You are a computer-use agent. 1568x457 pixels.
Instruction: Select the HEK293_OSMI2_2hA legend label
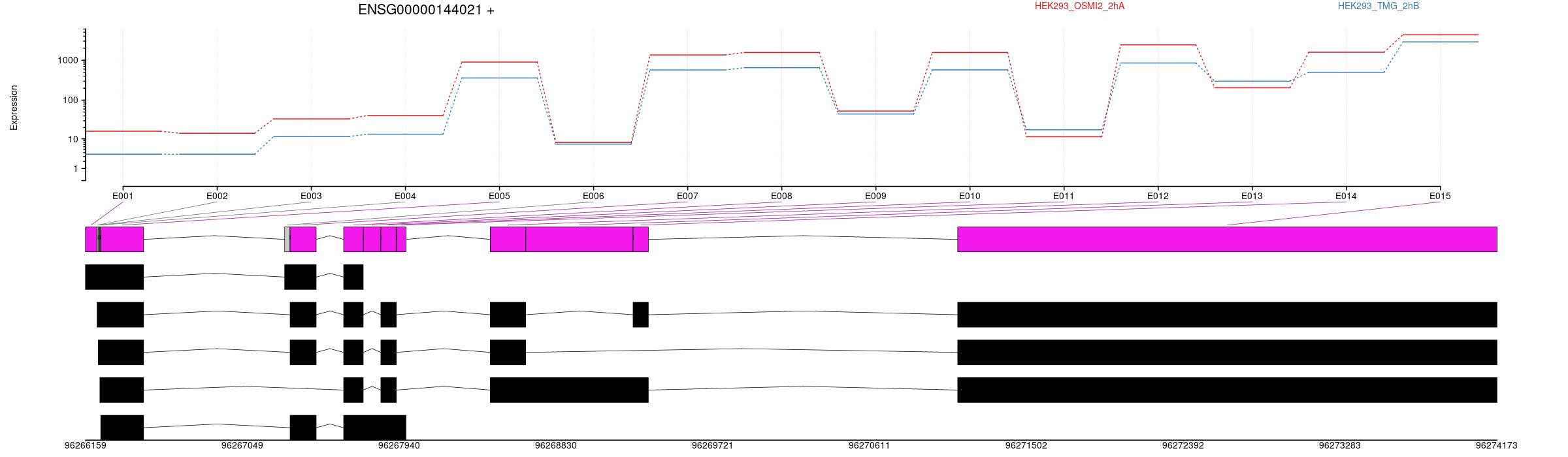(1079, 6)
